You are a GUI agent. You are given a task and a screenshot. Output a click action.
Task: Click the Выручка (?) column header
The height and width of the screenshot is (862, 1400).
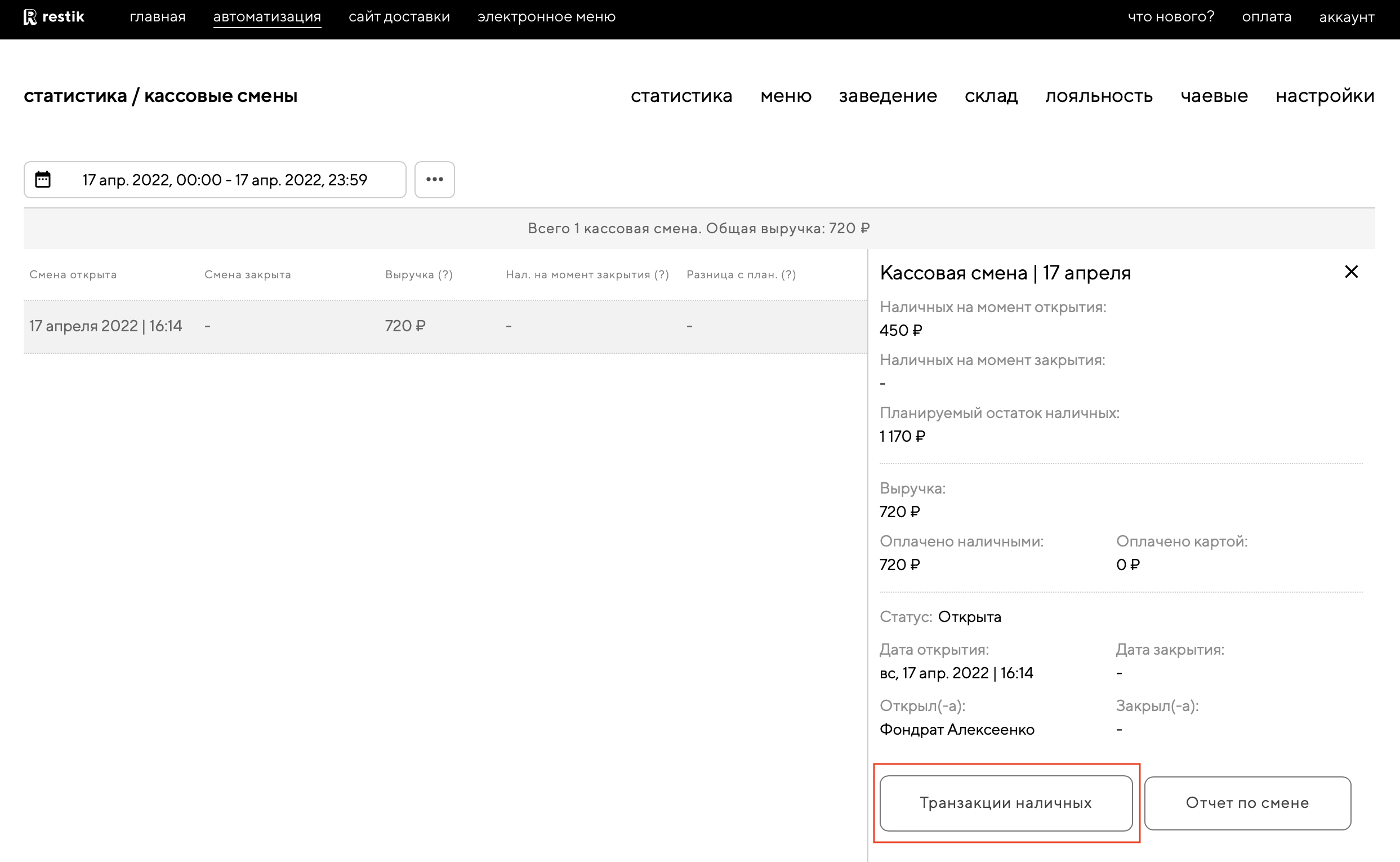coord(419,275)
